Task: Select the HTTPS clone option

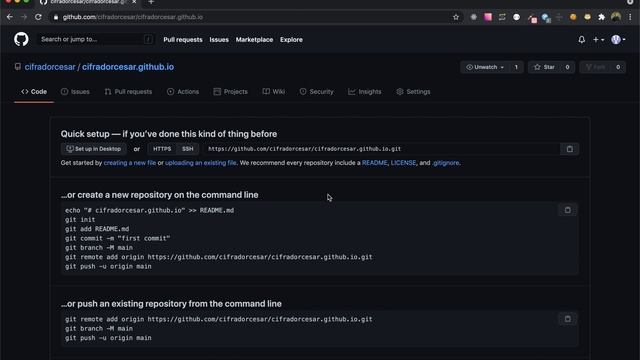Action: point(162,149)
